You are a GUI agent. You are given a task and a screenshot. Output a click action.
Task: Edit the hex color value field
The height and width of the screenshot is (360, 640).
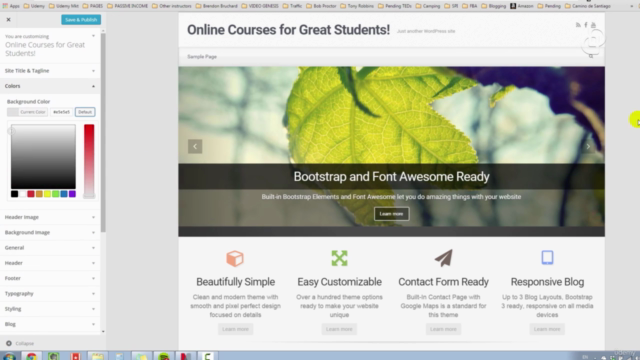[61, 112]
